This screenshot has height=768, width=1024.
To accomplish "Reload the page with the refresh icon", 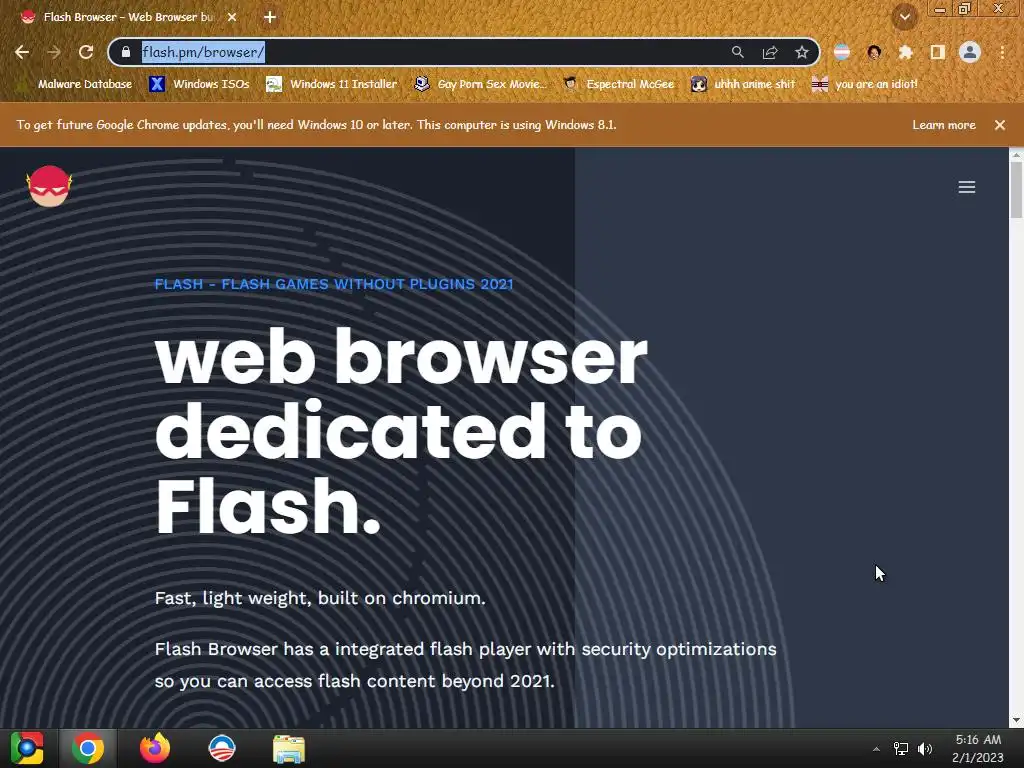I will [x=86, y=52].
